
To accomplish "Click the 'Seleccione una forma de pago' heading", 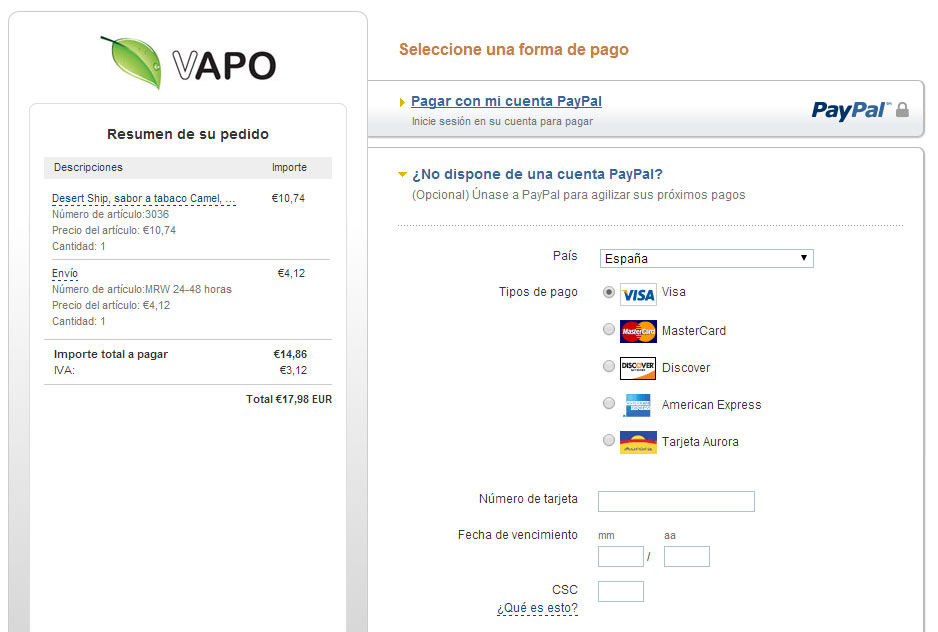I will pos(514,49).
